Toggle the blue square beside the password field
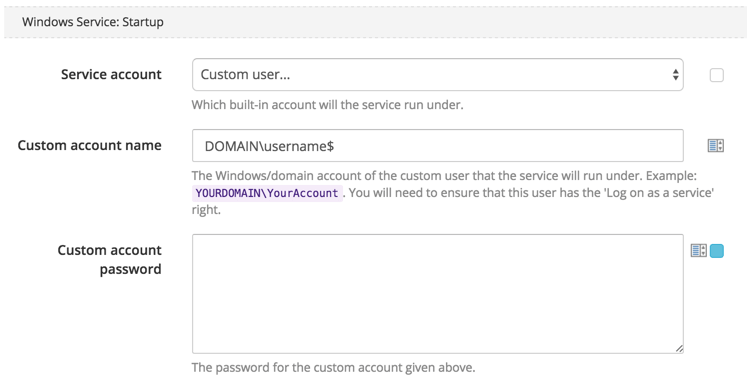This screenshot has width=747, height=384. pos(717,251)
